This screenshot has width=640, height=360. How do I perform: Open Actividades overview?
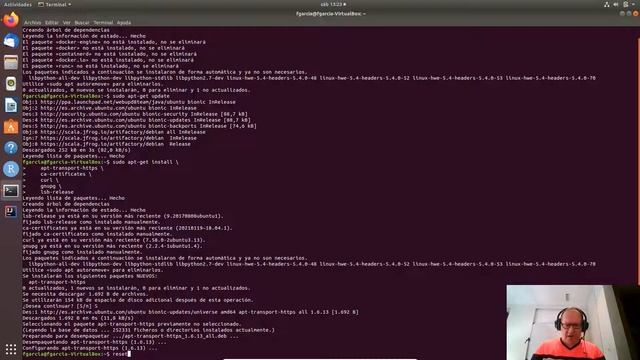(x=18, y=4)
